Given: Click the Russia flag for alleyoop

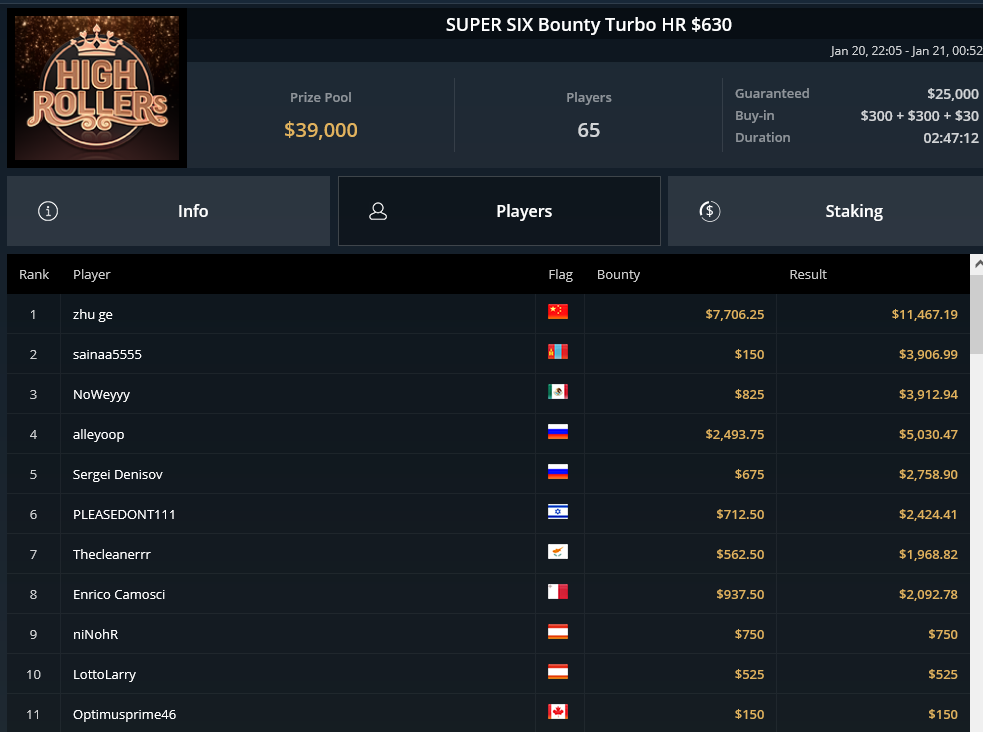Looking at the screenshot, I should click(x=558, y=432).
